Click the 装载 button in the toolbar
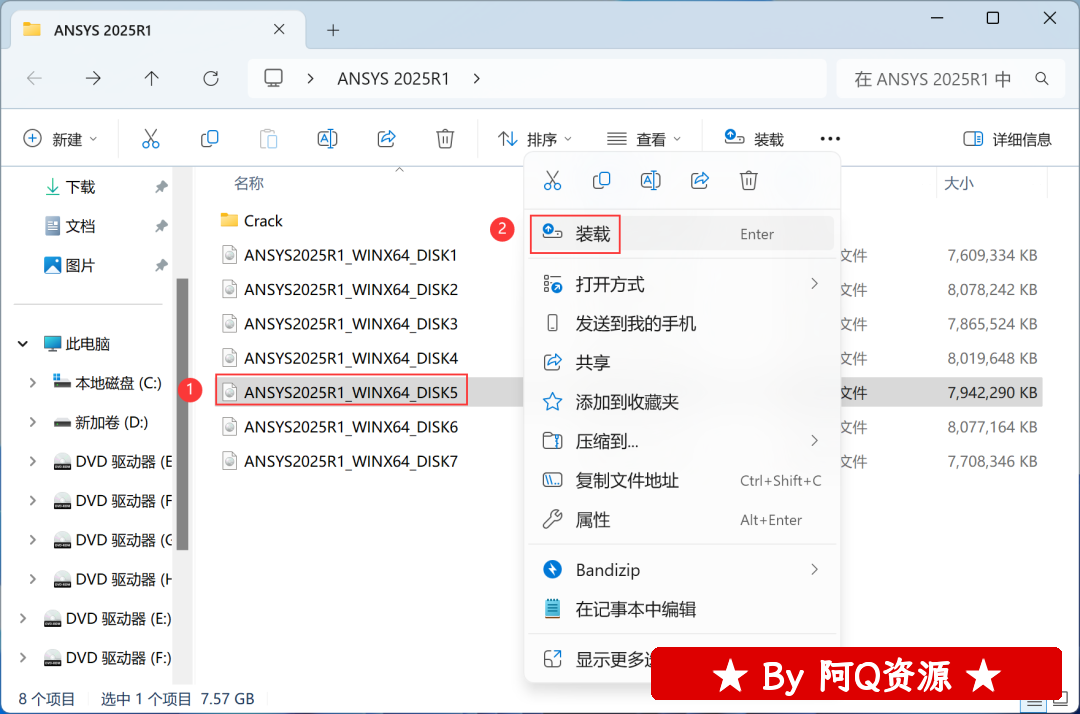1080x714 pixels. (754, 139)
